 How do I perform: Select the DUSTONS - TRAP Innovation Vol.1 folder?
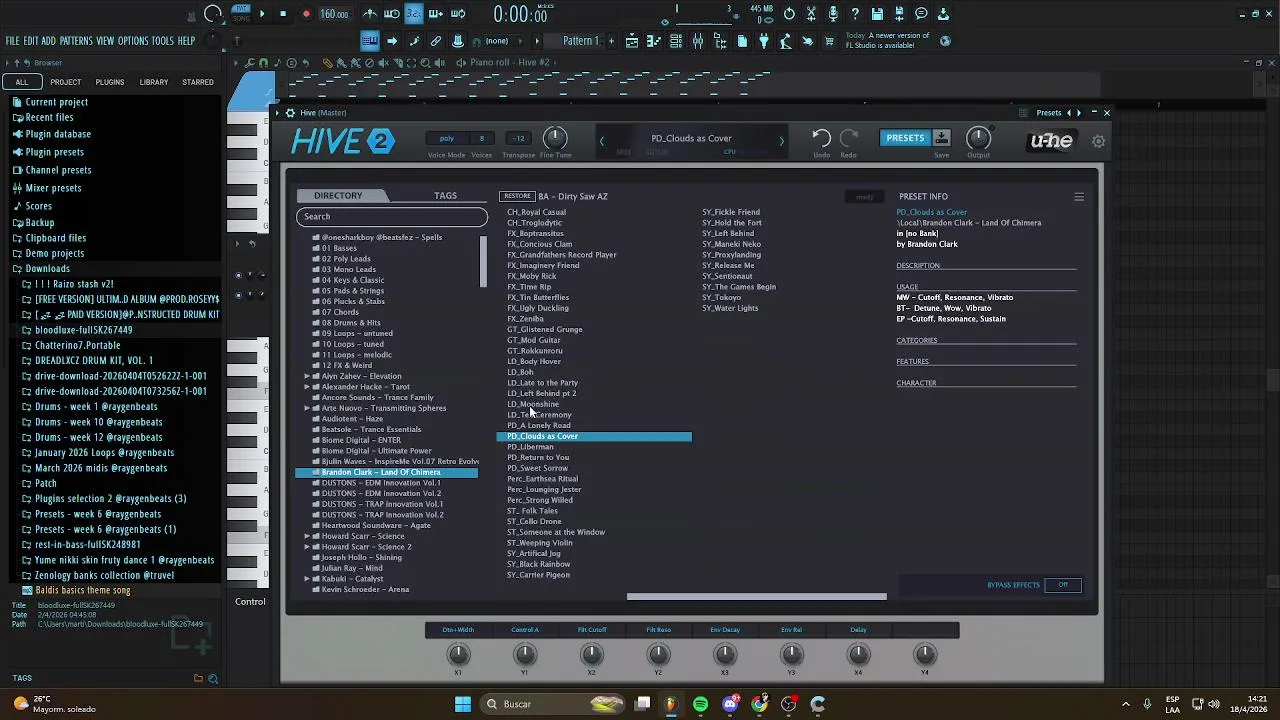[382, 504]
